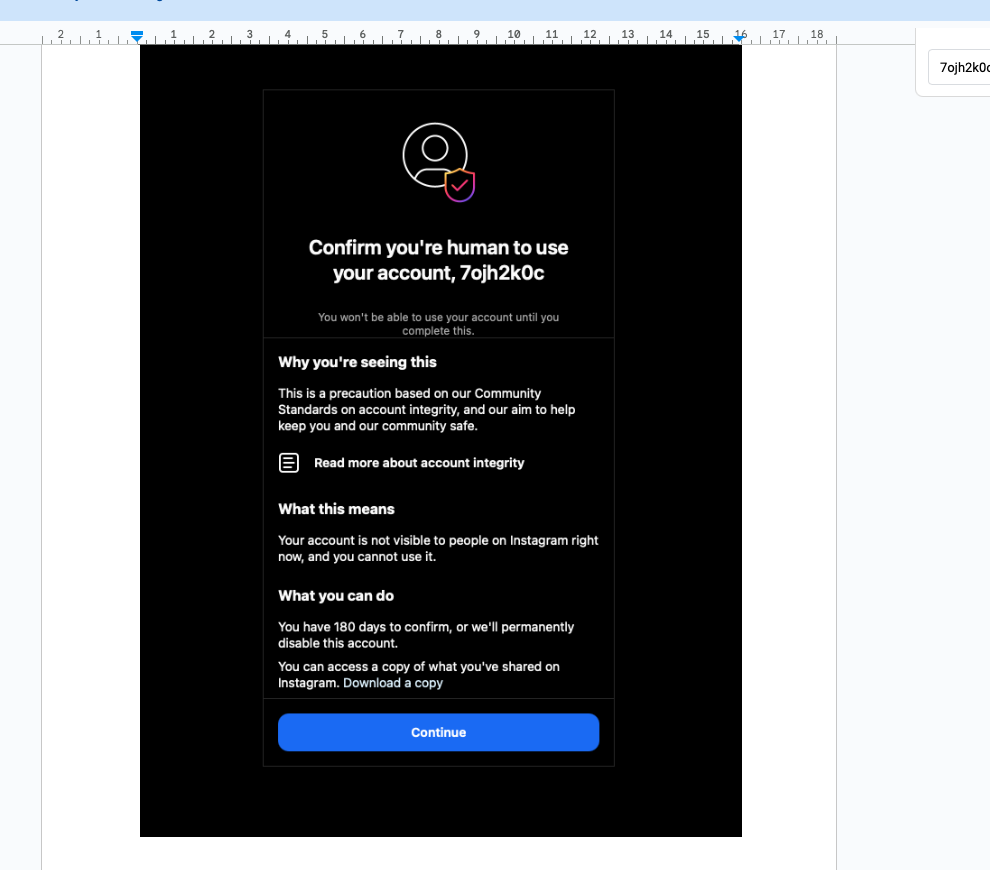Open Read more about account integrity
Viewport: 990px width, 870px height.
[x=419, y=463]
